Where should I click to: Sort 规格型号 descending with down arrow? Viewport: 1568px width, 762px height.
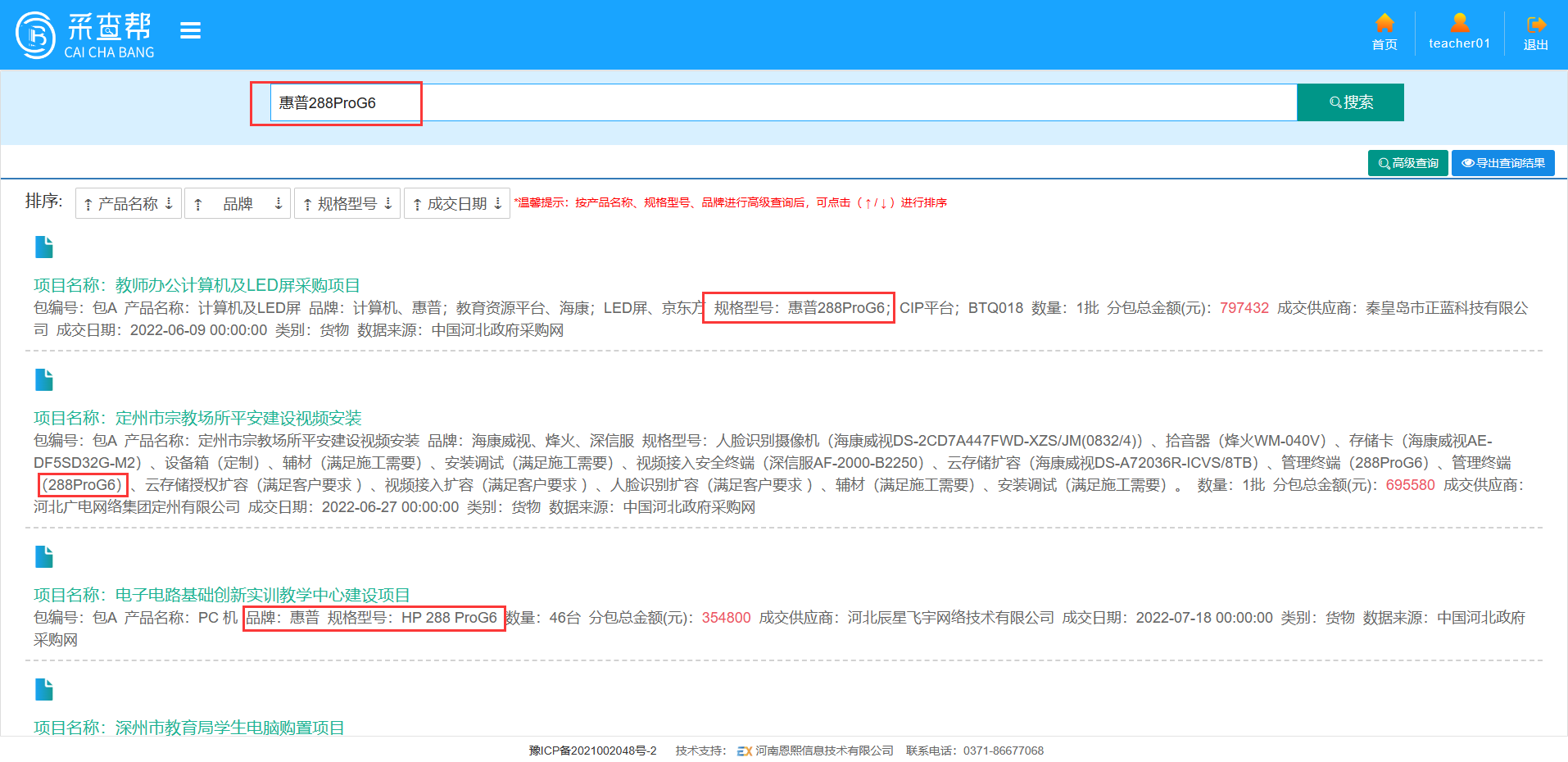tap(388, 203)
